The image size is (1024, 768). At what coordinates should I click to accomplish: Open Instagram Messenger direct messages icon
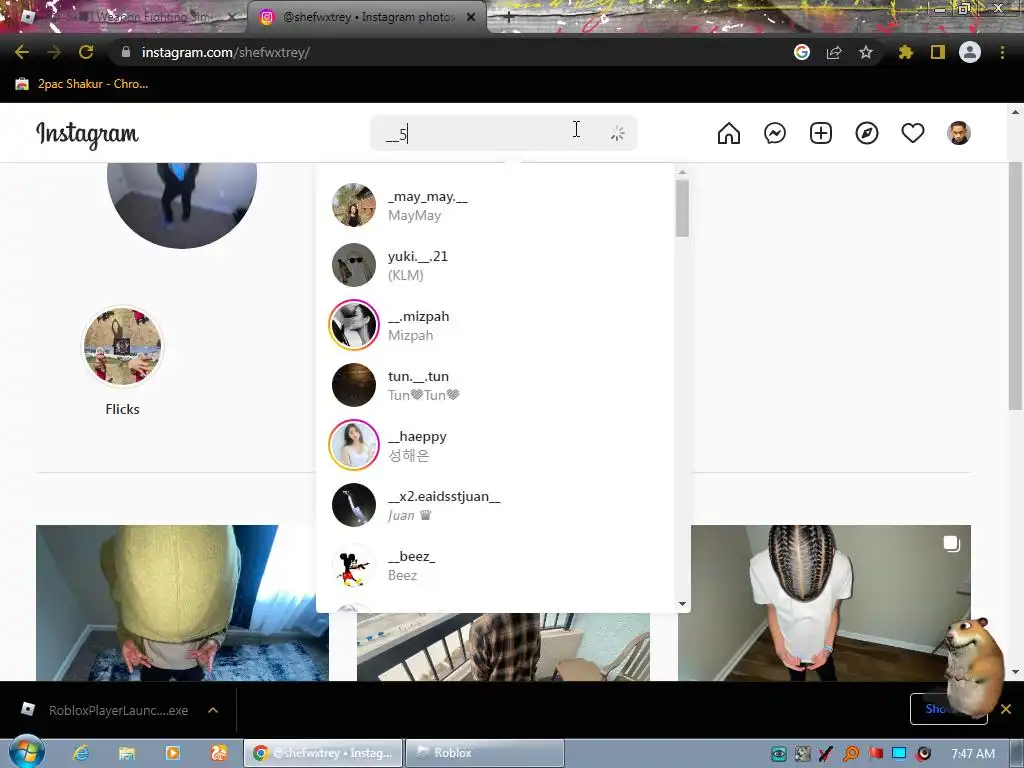775,133
